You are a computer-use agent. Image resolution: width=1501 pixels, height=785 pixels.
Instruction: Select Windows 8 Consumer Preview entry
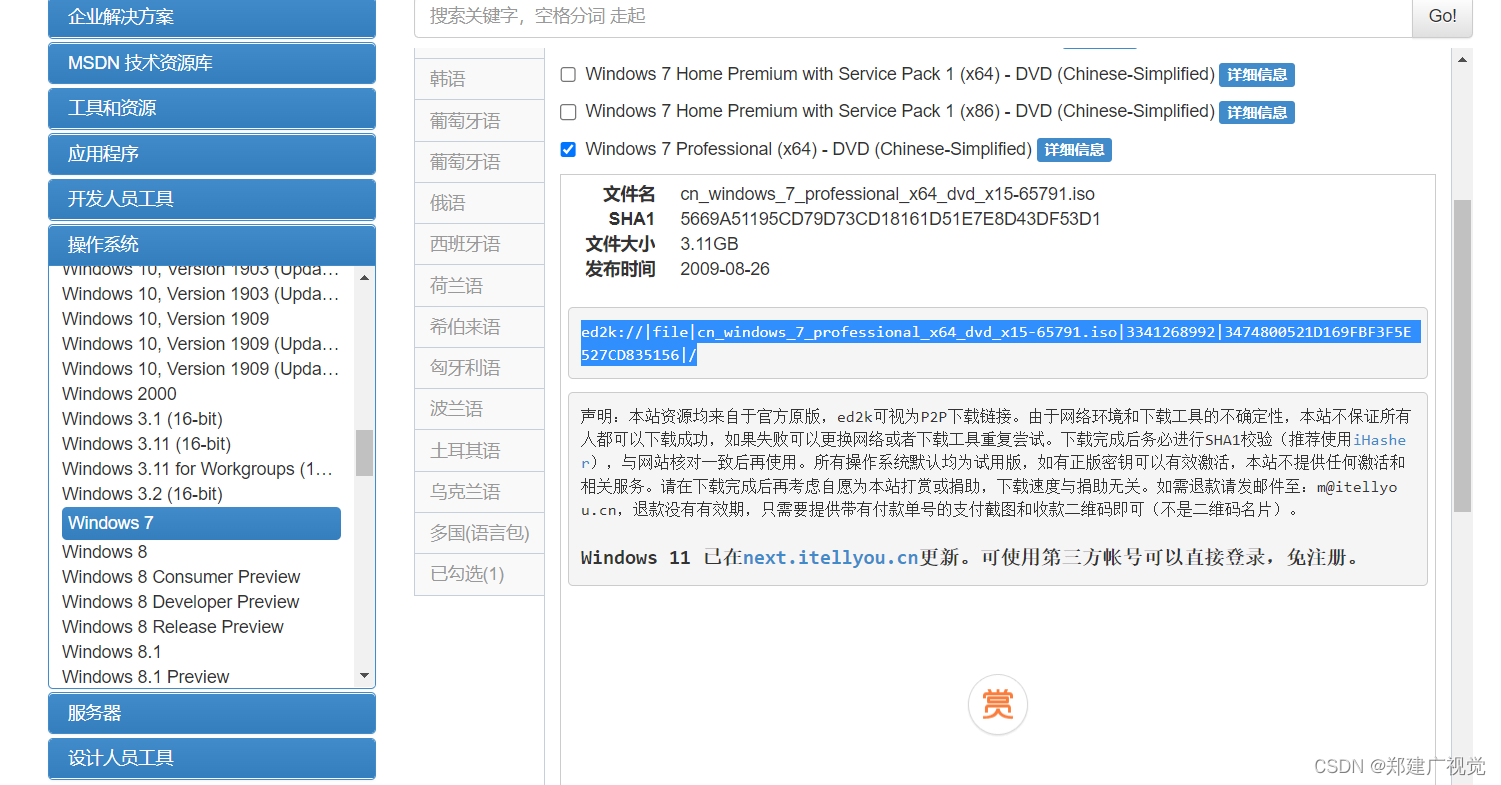point(181,577)
